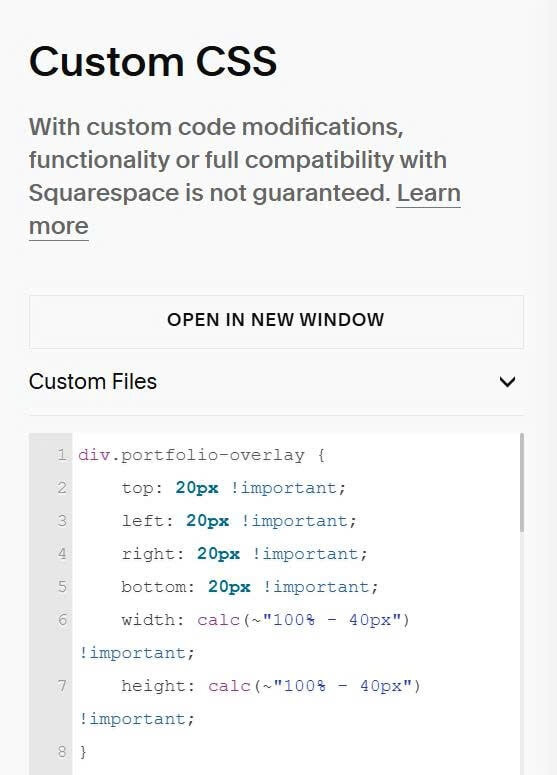Open the Learn more link

click(x=245, y=209)
